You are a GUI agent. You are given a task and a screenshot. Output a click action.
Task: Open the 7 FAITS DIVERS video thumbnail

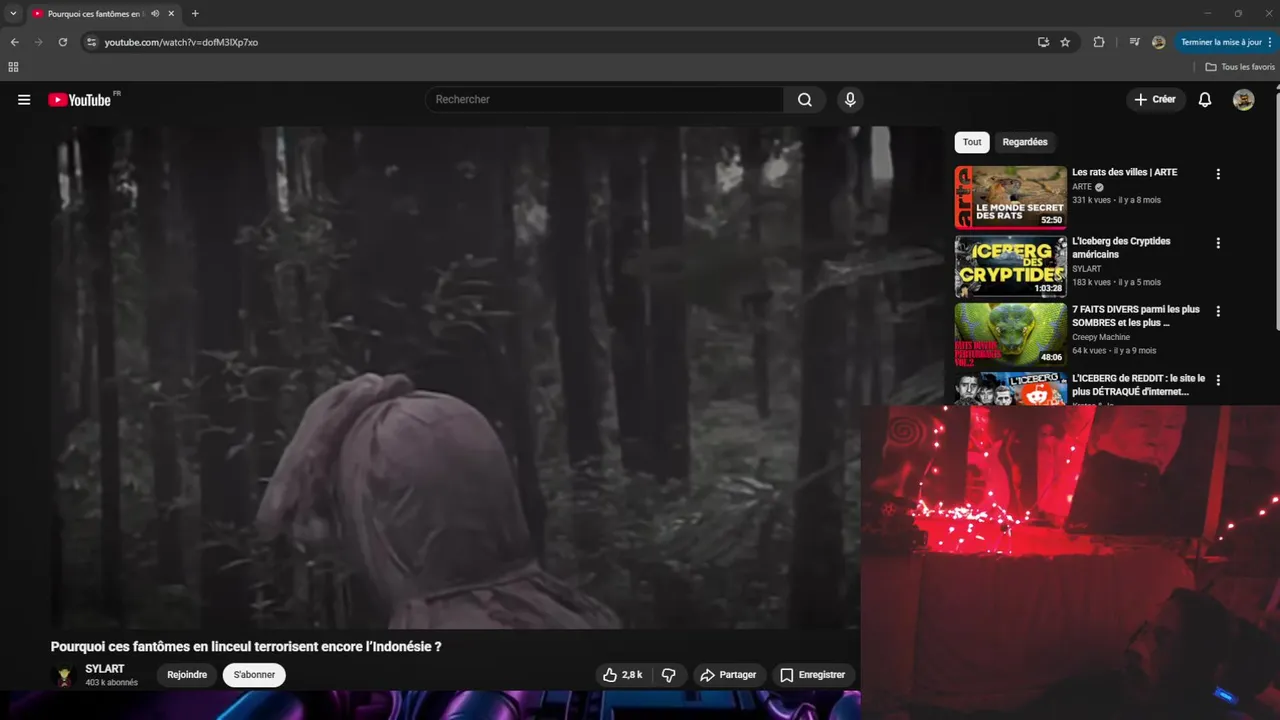(x=1010, y=334)
